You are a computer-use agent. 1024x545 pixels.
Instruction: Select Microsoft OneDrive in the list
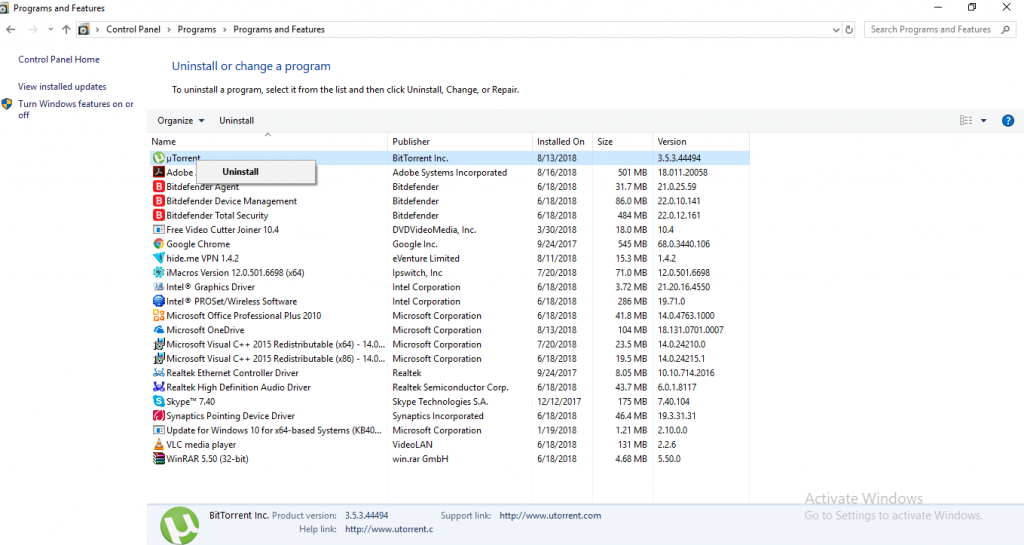(205, 330)
